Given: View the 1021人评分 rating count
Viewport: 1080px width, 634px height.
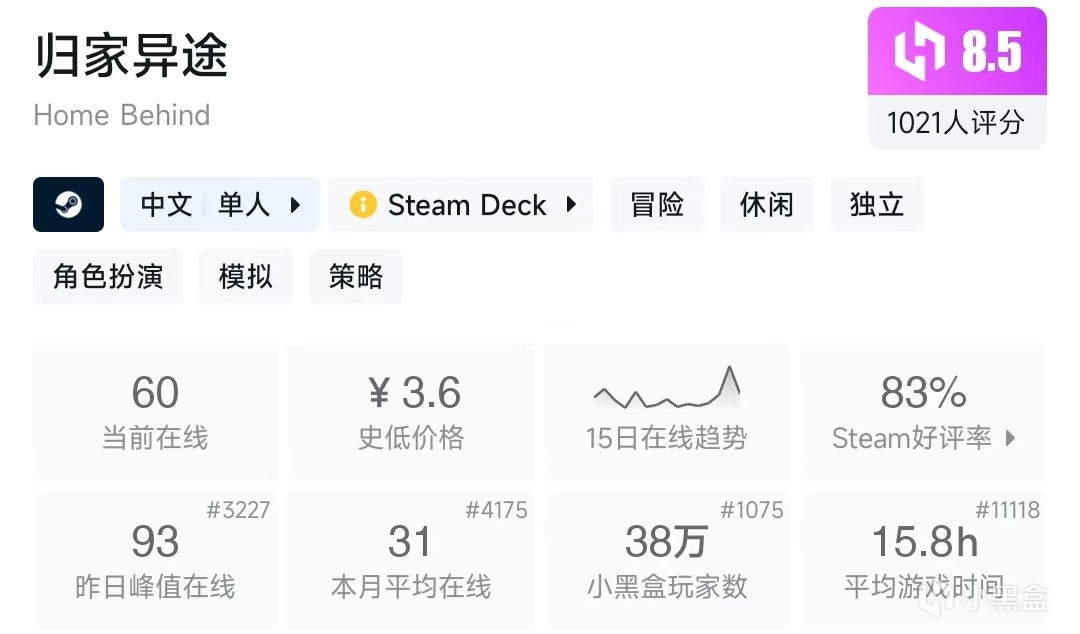Looking at the screenshot, I should (956, 122).
